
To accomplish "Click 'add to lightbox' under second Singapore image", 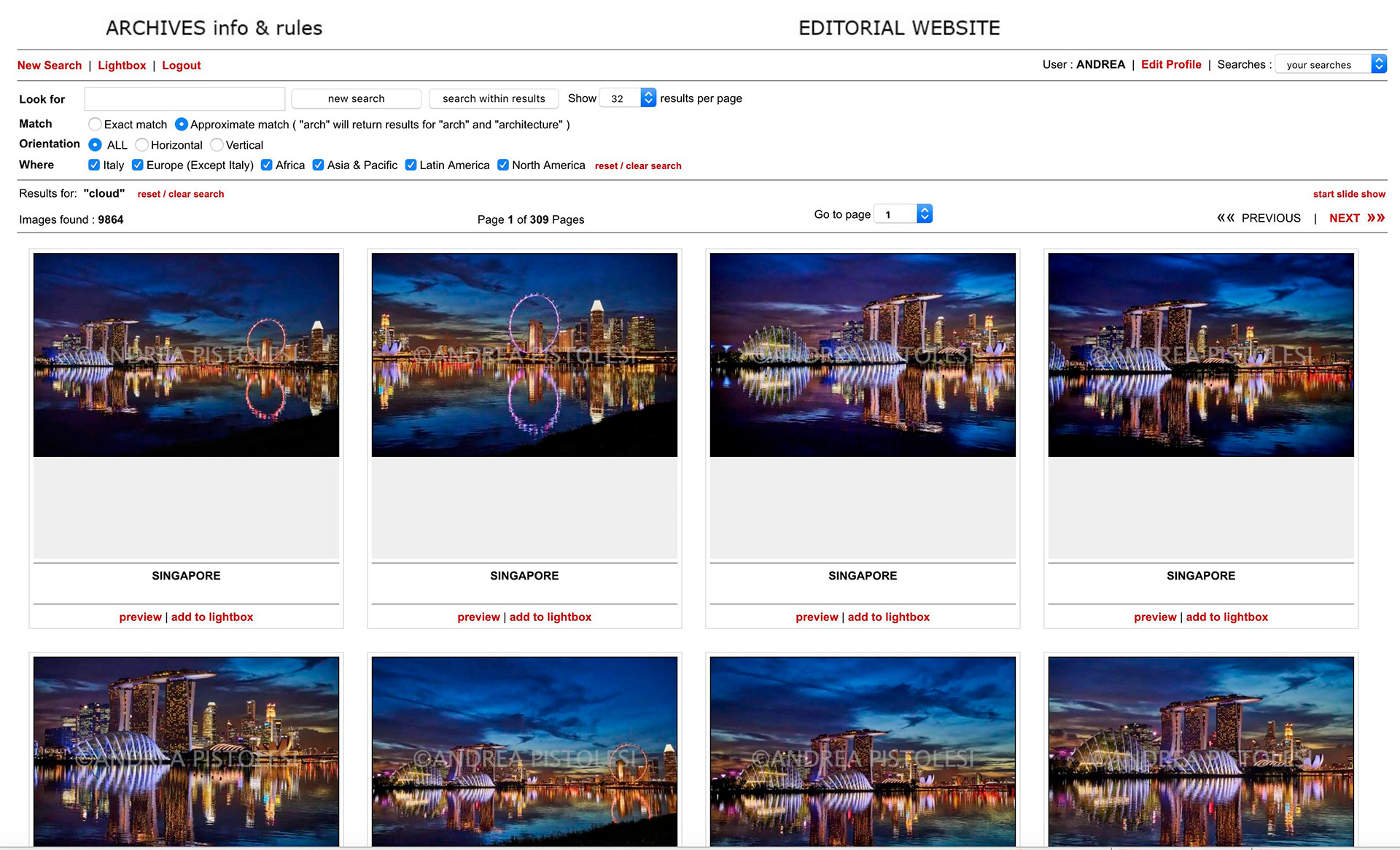I will pos(551,617).
